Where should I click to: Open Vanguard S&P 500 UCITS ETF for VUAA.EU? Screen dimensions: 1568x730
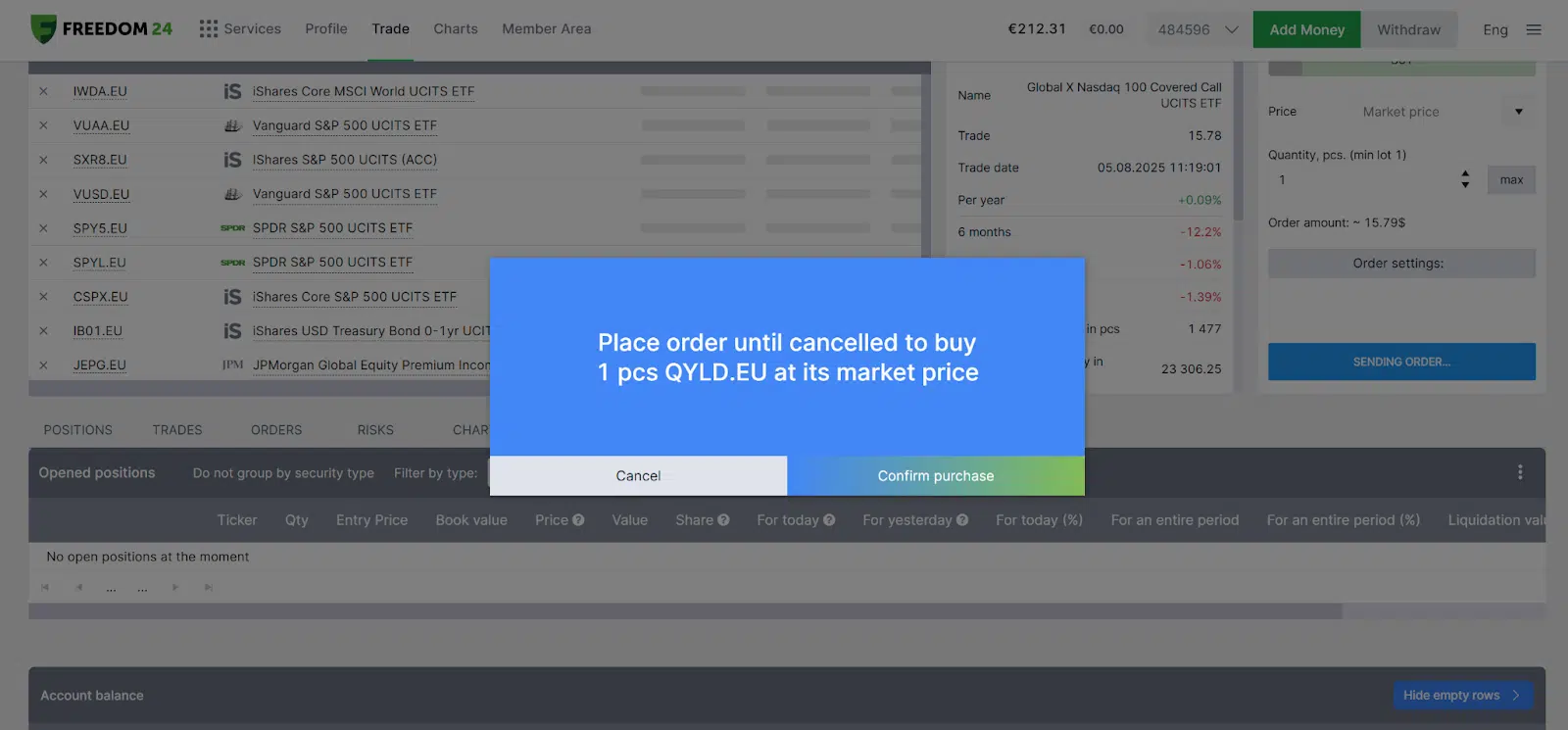pos(345,125)
